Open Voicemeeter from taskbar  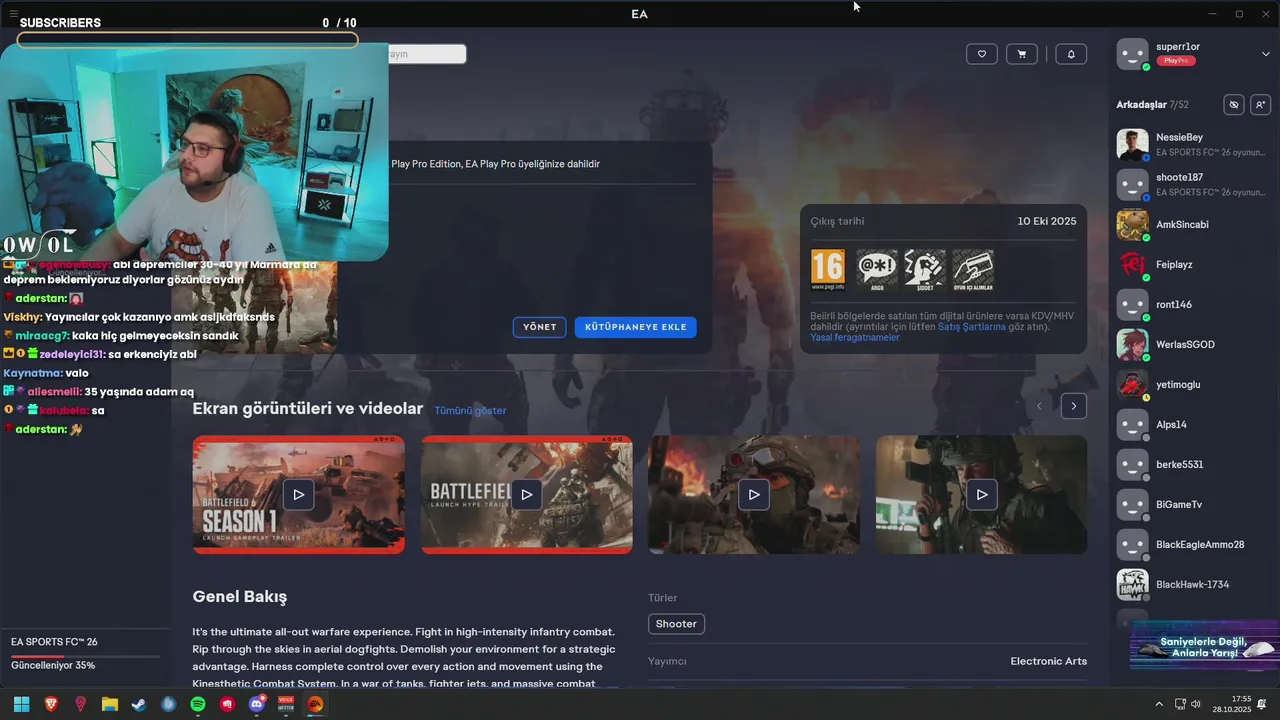pos(286,704)
